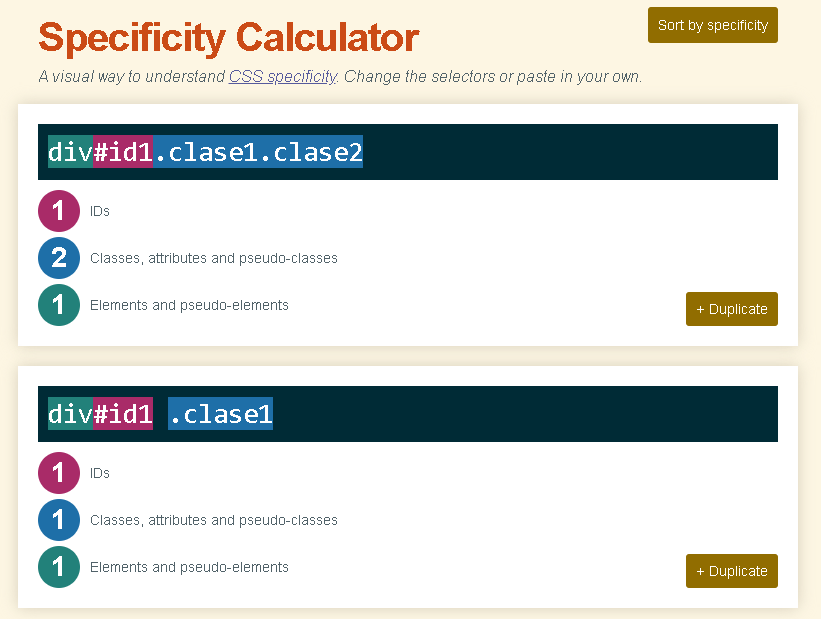This screenshot has width=821, height=619.
Task: Open the CSS specificity link
Action: [283, 76]
